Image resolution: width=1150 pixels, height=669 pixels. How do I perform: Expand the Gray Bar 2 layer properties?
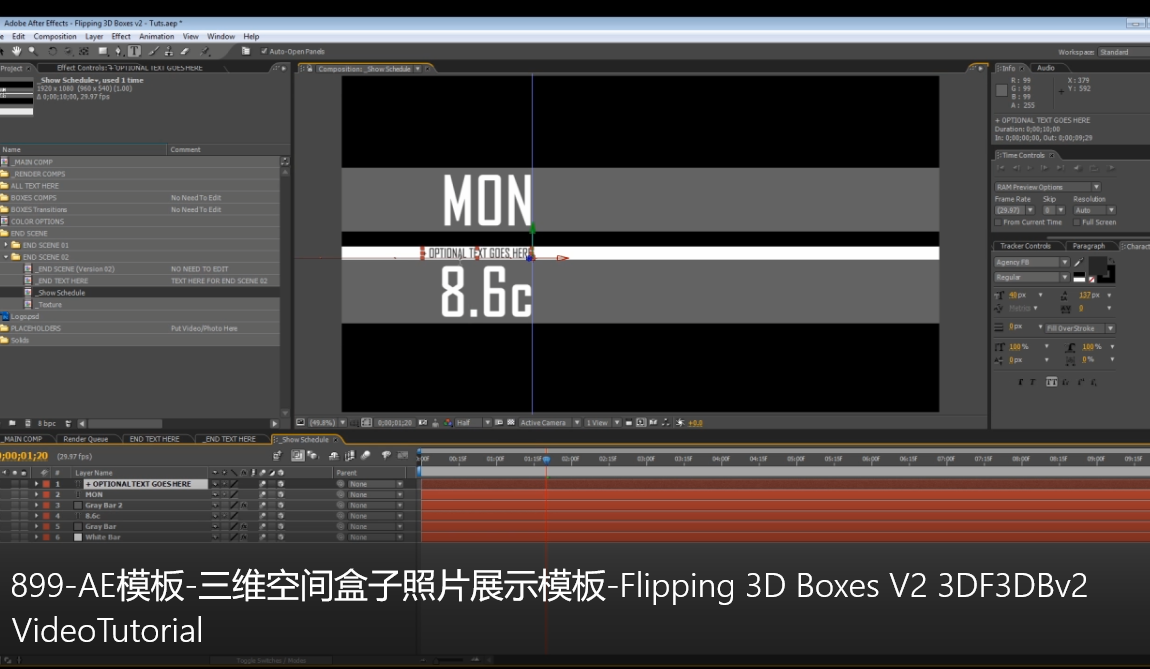click(x=36, y=505)
